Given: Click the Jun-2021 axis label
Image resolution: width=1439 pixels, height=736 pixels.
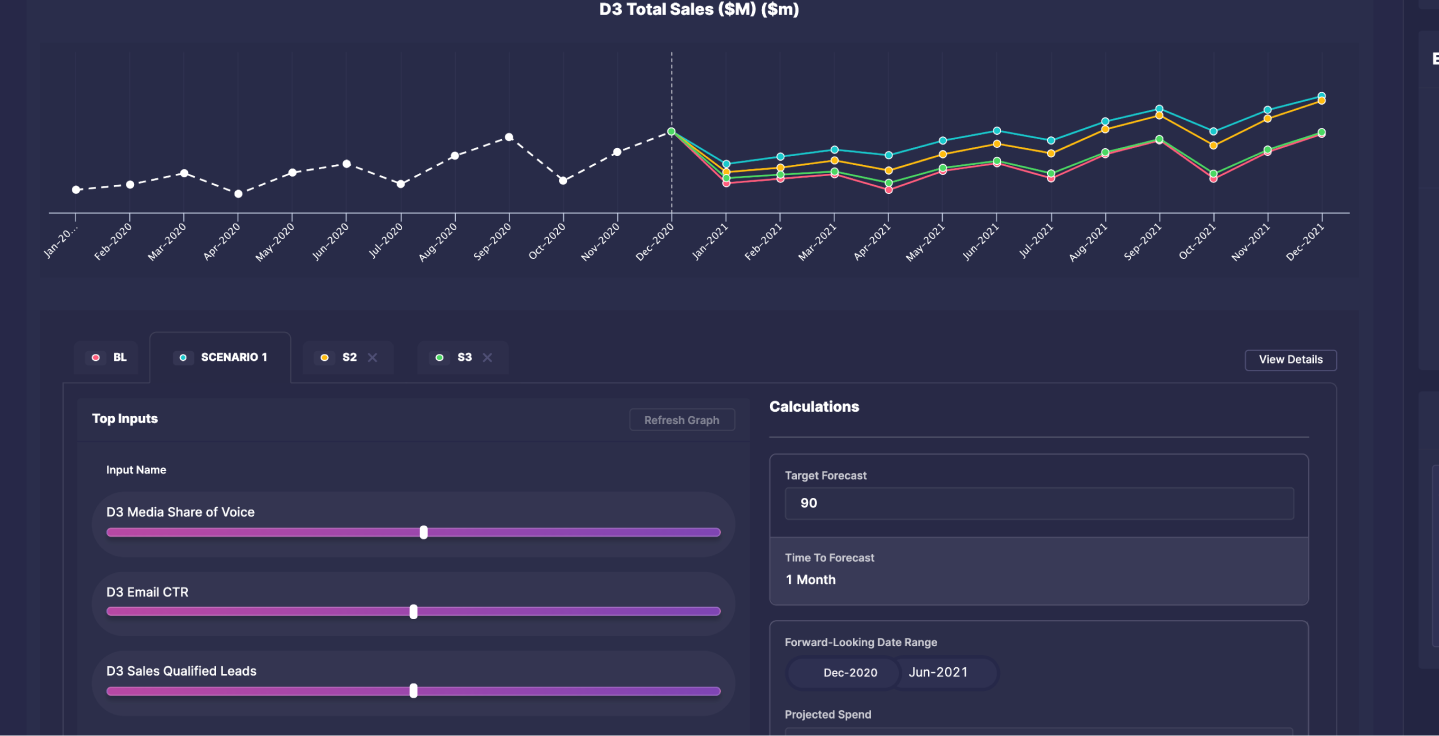Looking at the screenshot, I should click(x=980, y=241).
